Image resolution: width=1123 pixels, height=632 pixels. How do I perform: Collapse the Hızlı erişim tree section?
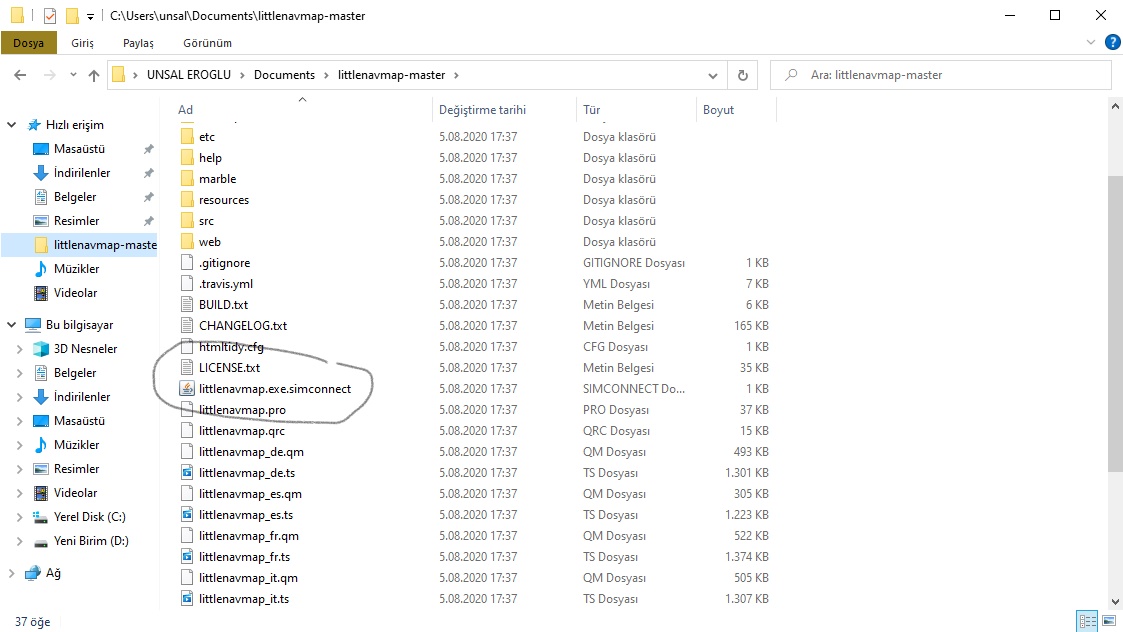[11, 125]
